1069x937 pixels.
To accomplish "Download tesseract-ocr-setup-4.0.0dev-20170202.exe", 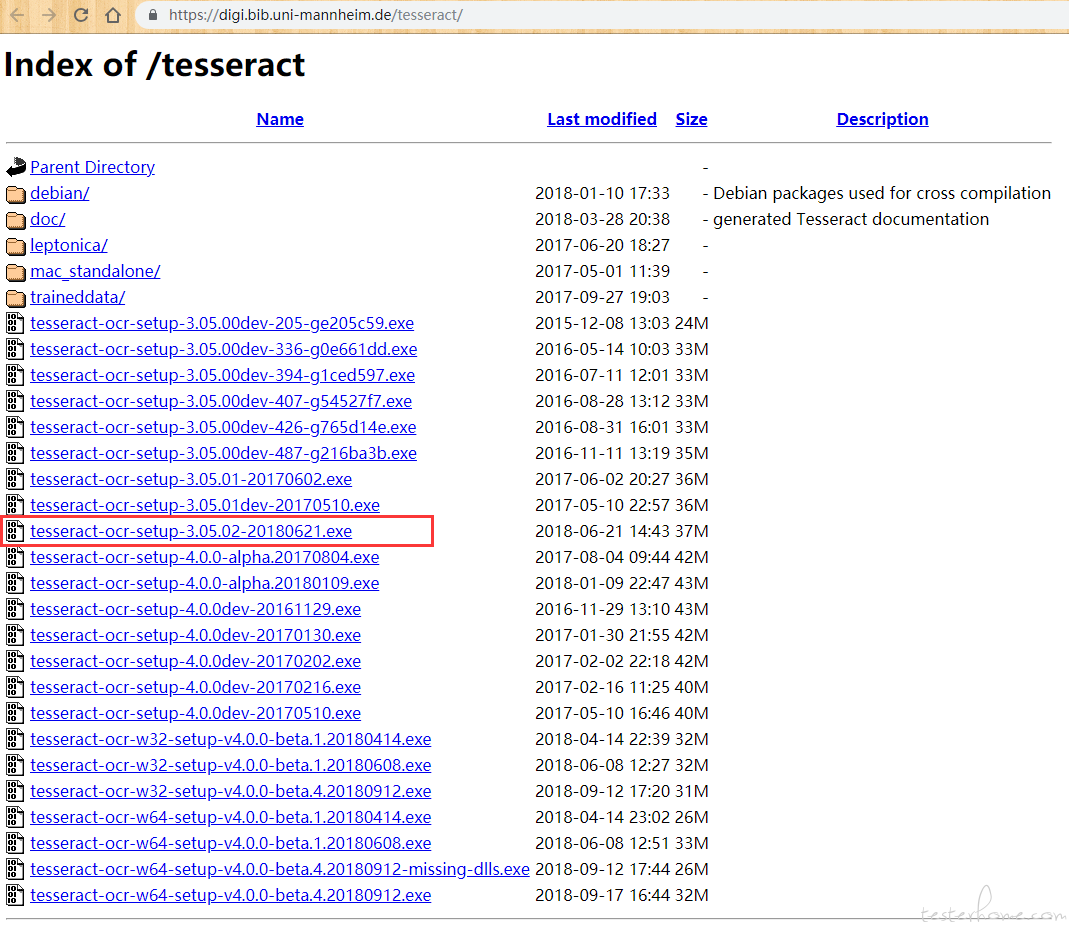I will tap(196, 661).
